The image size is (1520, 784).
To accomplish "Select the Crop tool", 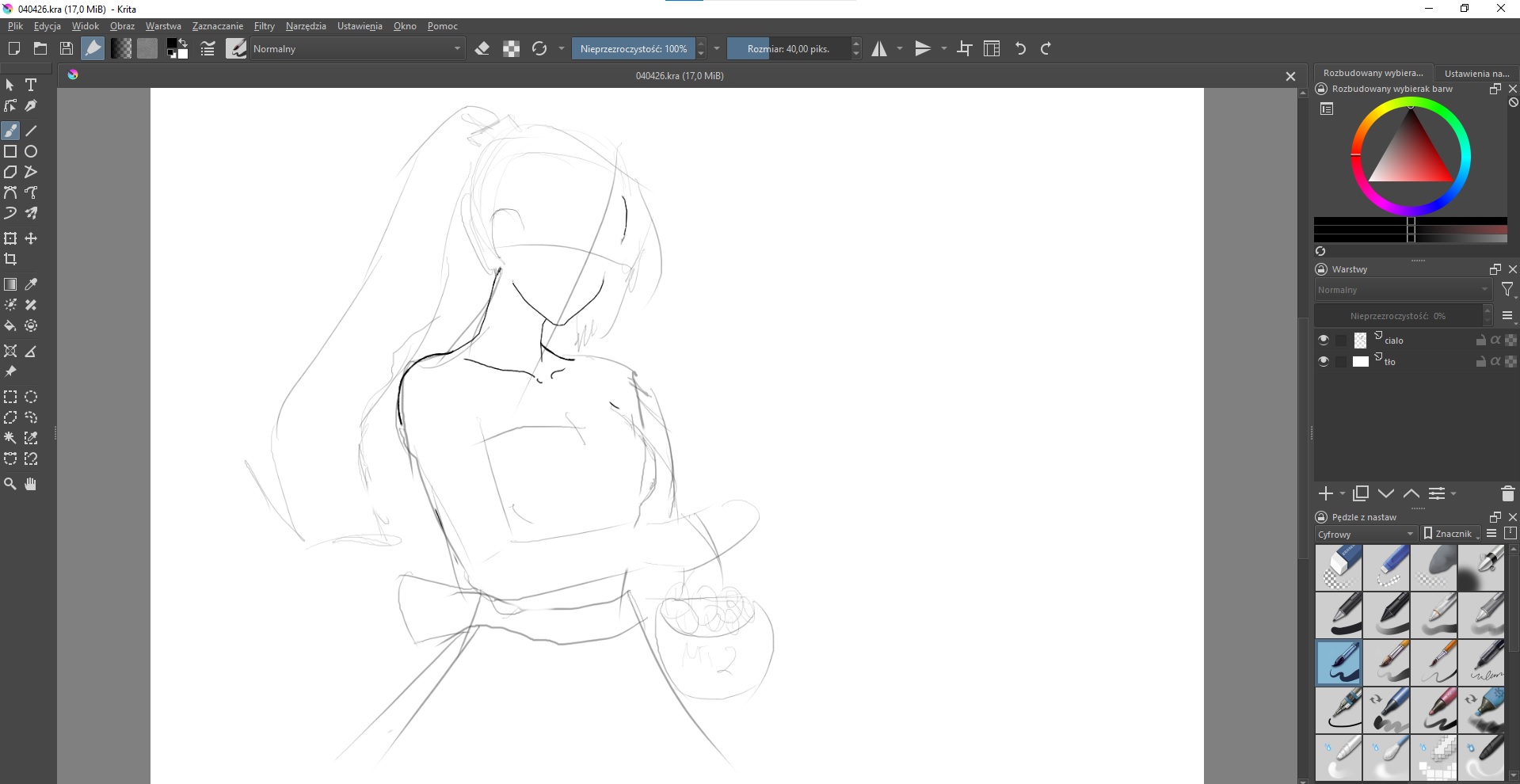I will [x=10, y=259].
